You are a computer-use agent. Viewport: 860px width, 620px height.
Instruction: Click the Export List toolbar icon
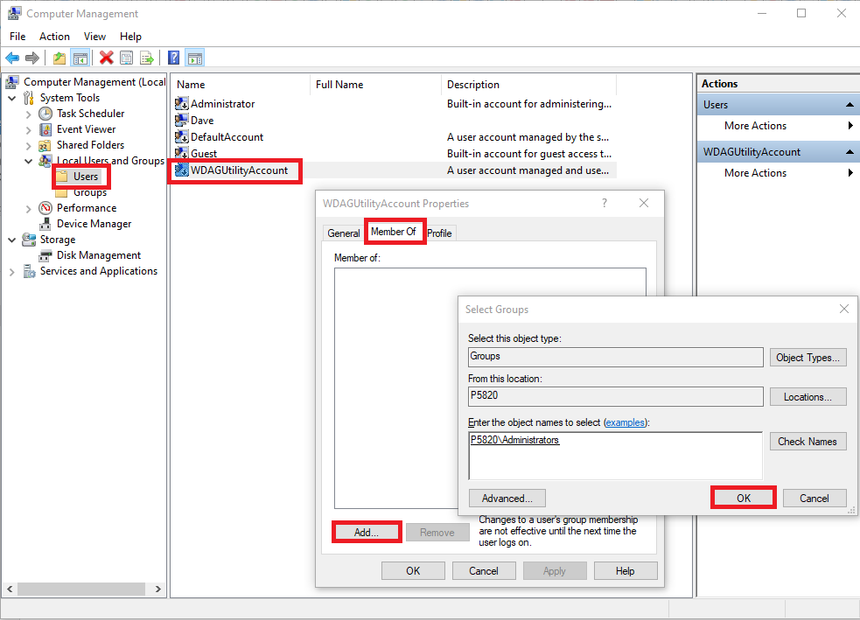147,58
